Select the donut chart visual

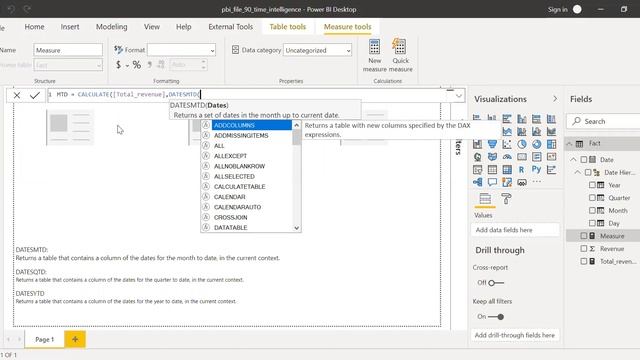[x=536, y=144]
